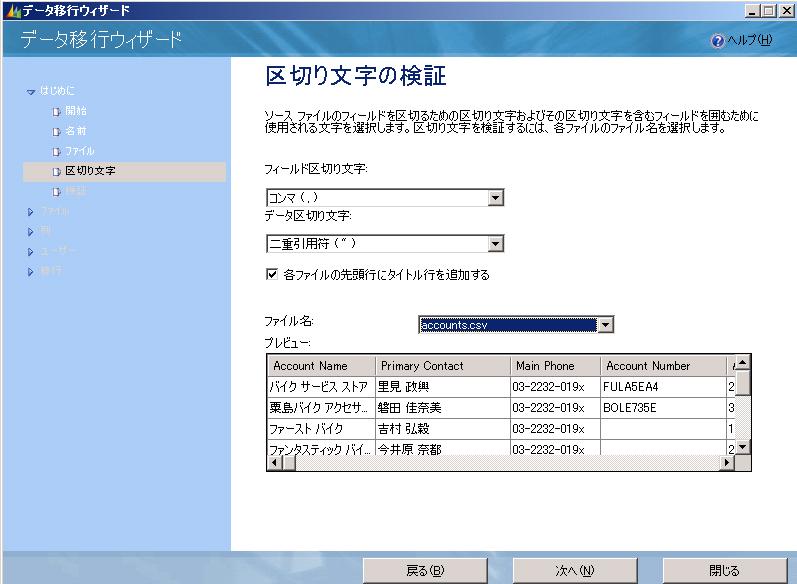The width and height of the screenshot is (797, 584).
Task: Open the フィールド区切り文字 comma dropdown
Action: click(495, 199)
